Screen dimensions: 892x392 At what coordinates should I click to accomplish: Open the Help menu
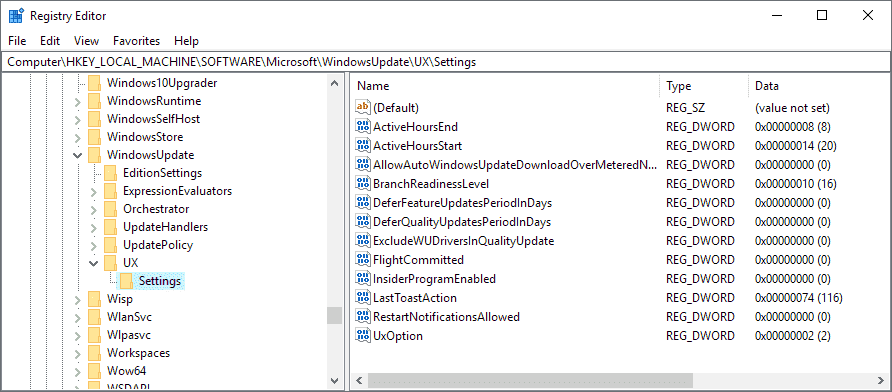pos(187,41)
